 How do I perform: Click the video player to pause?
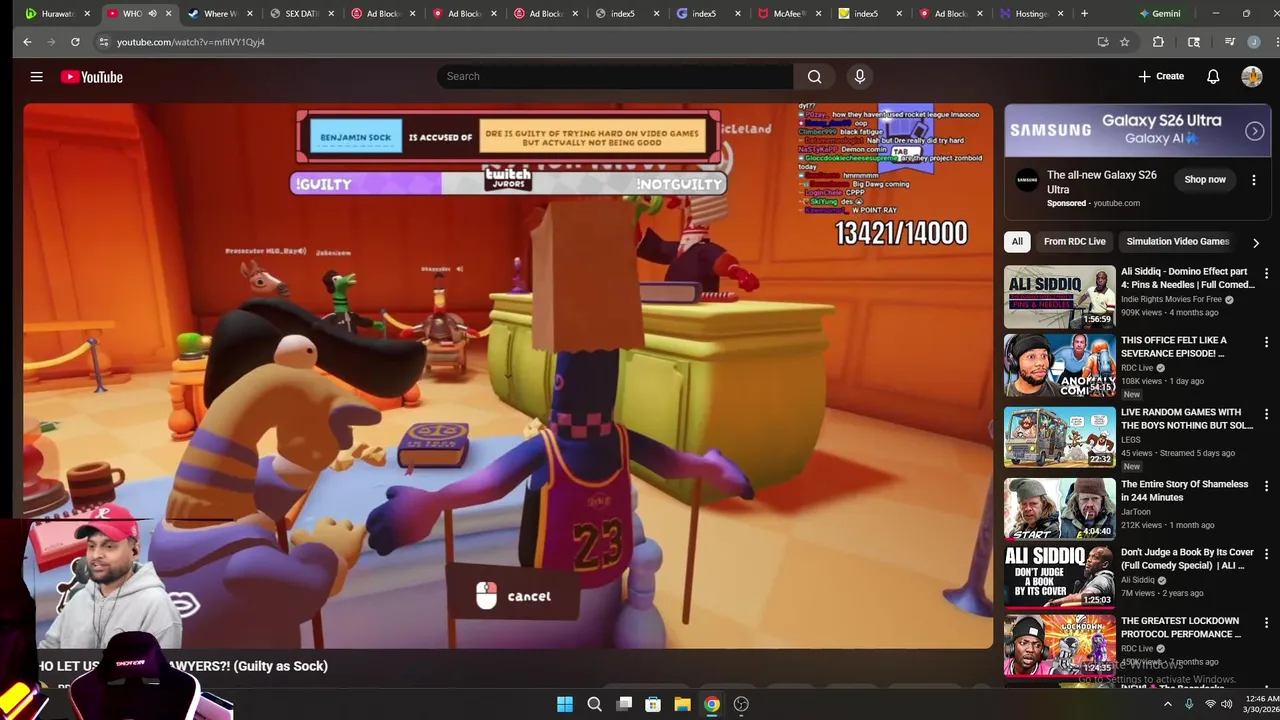[x=508, y=376]
